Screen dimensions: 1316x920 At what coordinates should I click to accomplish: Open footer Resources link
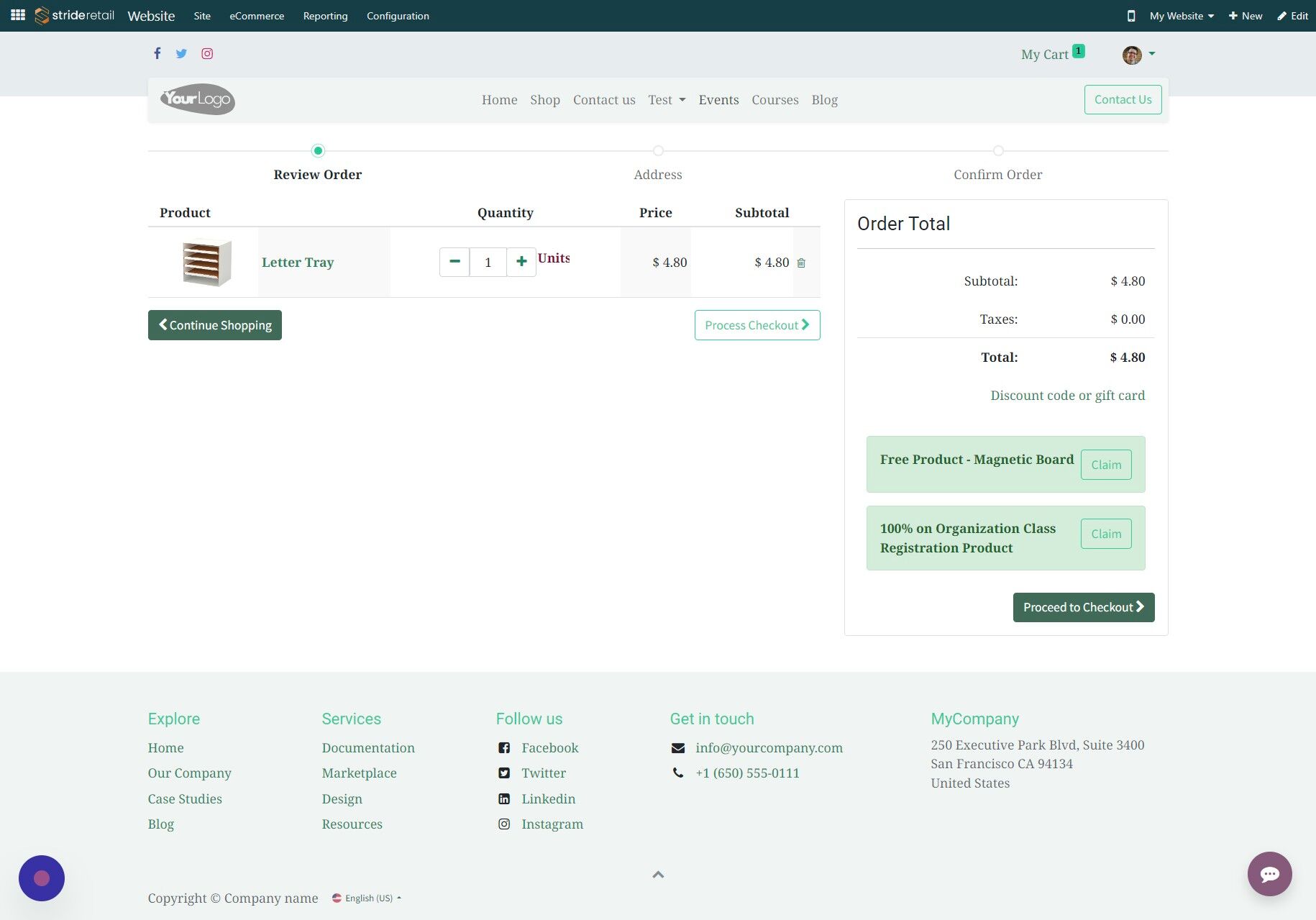point(352,824)
